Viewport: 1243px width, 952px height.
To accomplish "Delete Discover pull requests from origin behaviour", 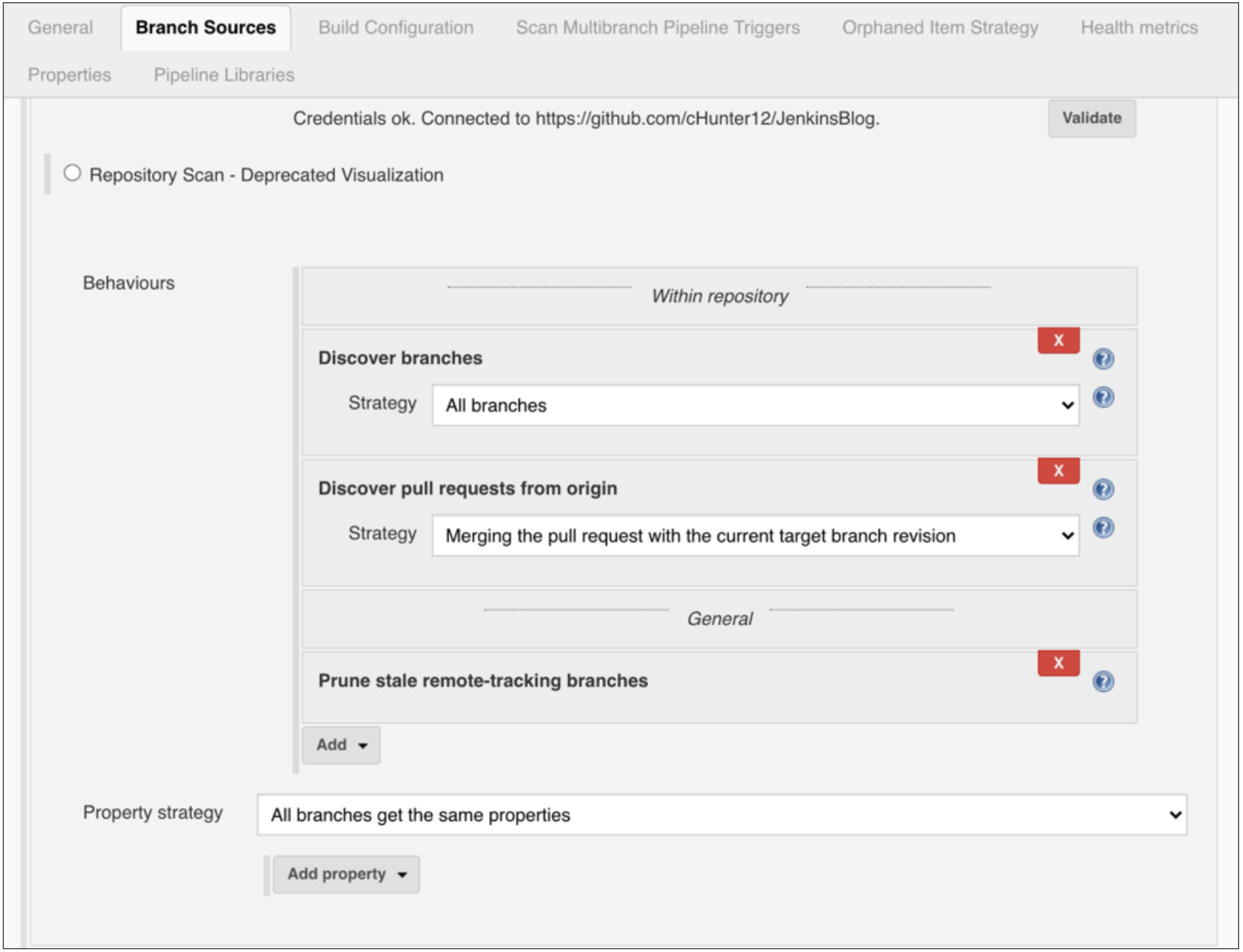I will point(1057,470).
